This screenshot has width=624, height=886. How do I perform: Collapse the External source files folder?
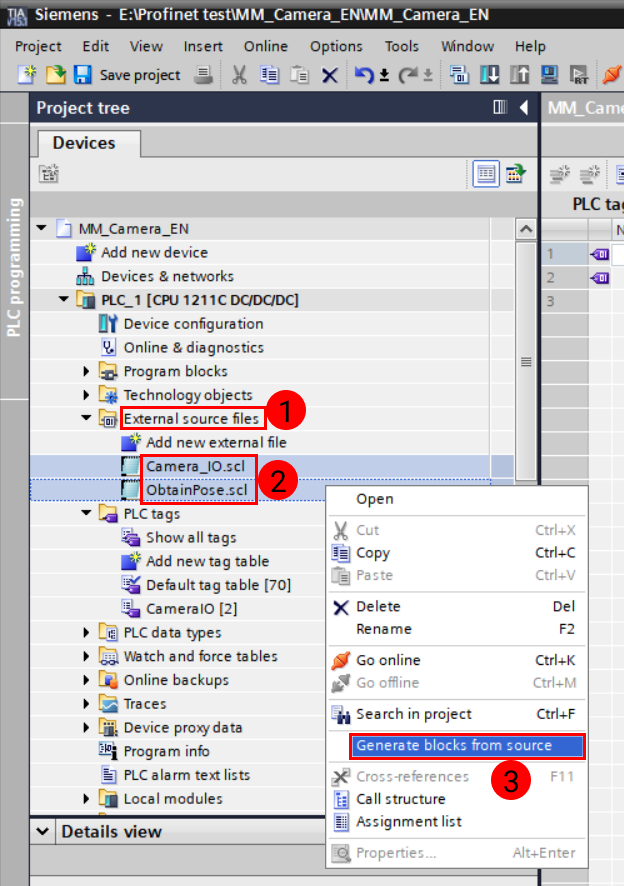pos(86,418)
